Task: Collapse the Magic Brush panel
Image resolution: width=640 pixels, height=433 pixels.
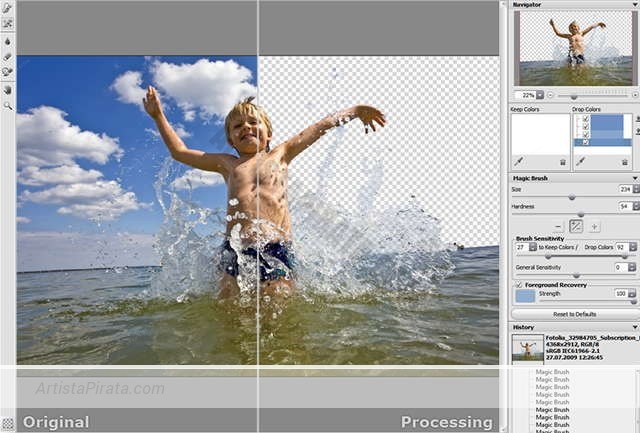Action: click(634, 177)
